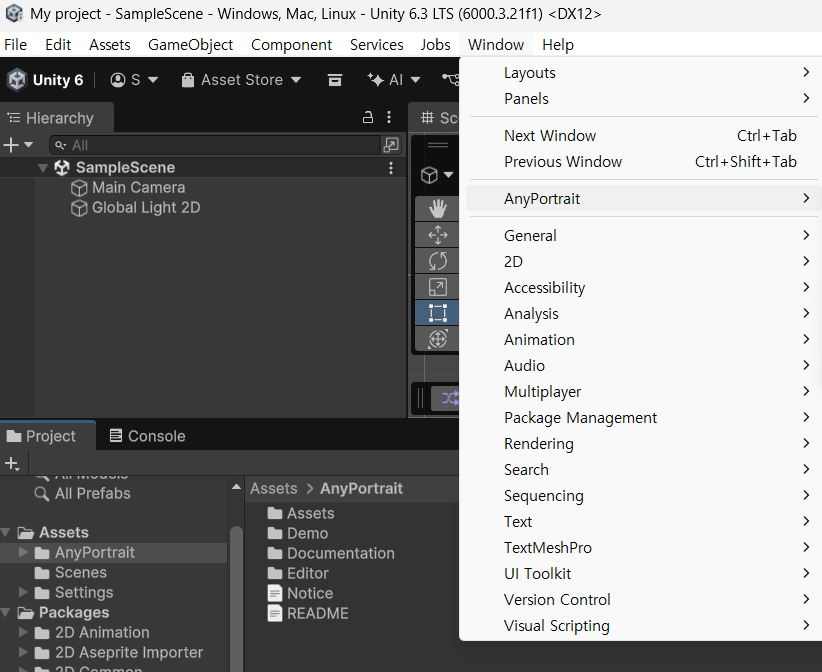
Task: Open the File menu
Action: [15, 45]
